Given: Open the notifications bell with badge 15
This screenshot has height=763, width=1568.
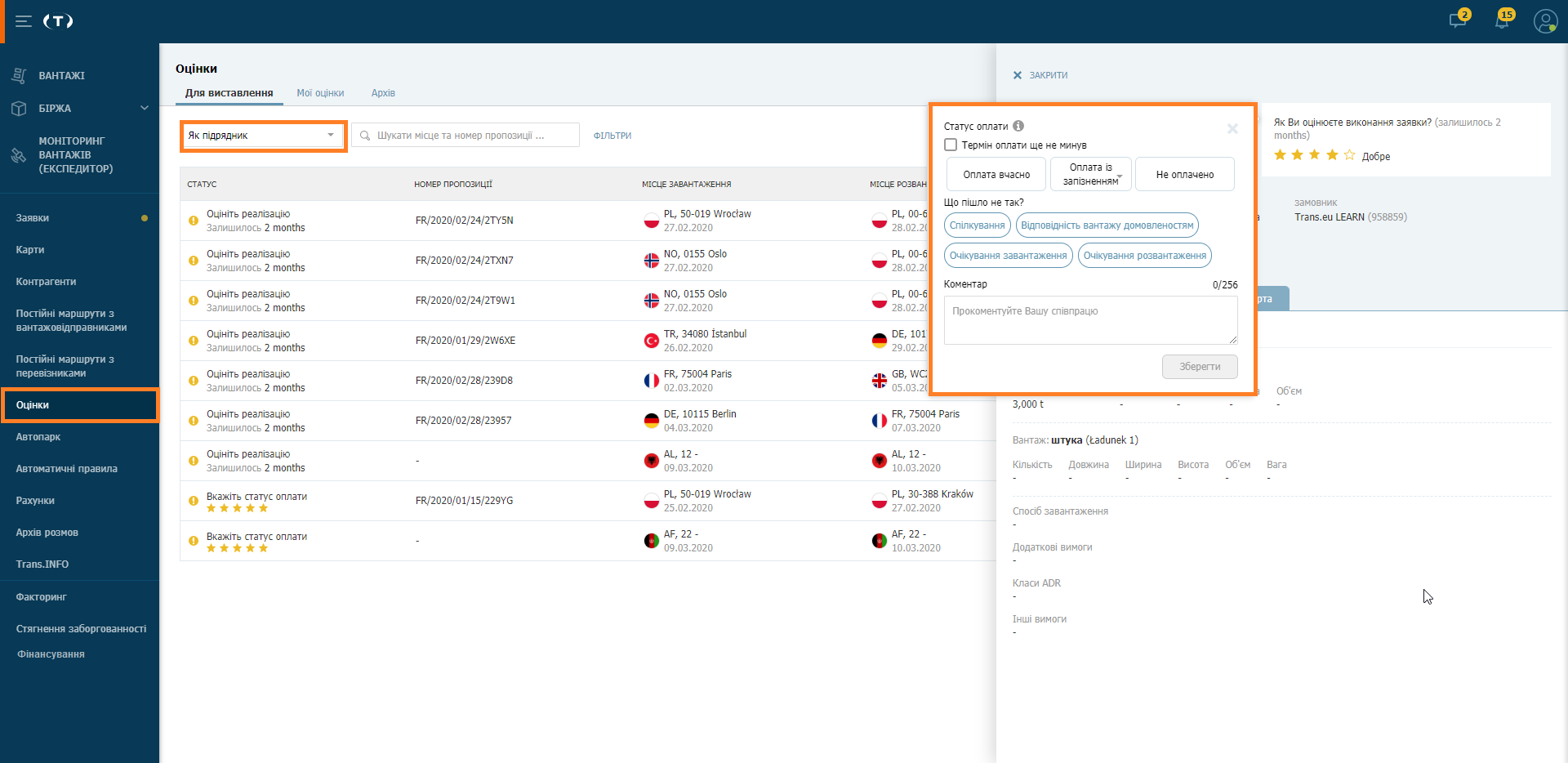Looking at the screenshot, I should coord(1502,20).
